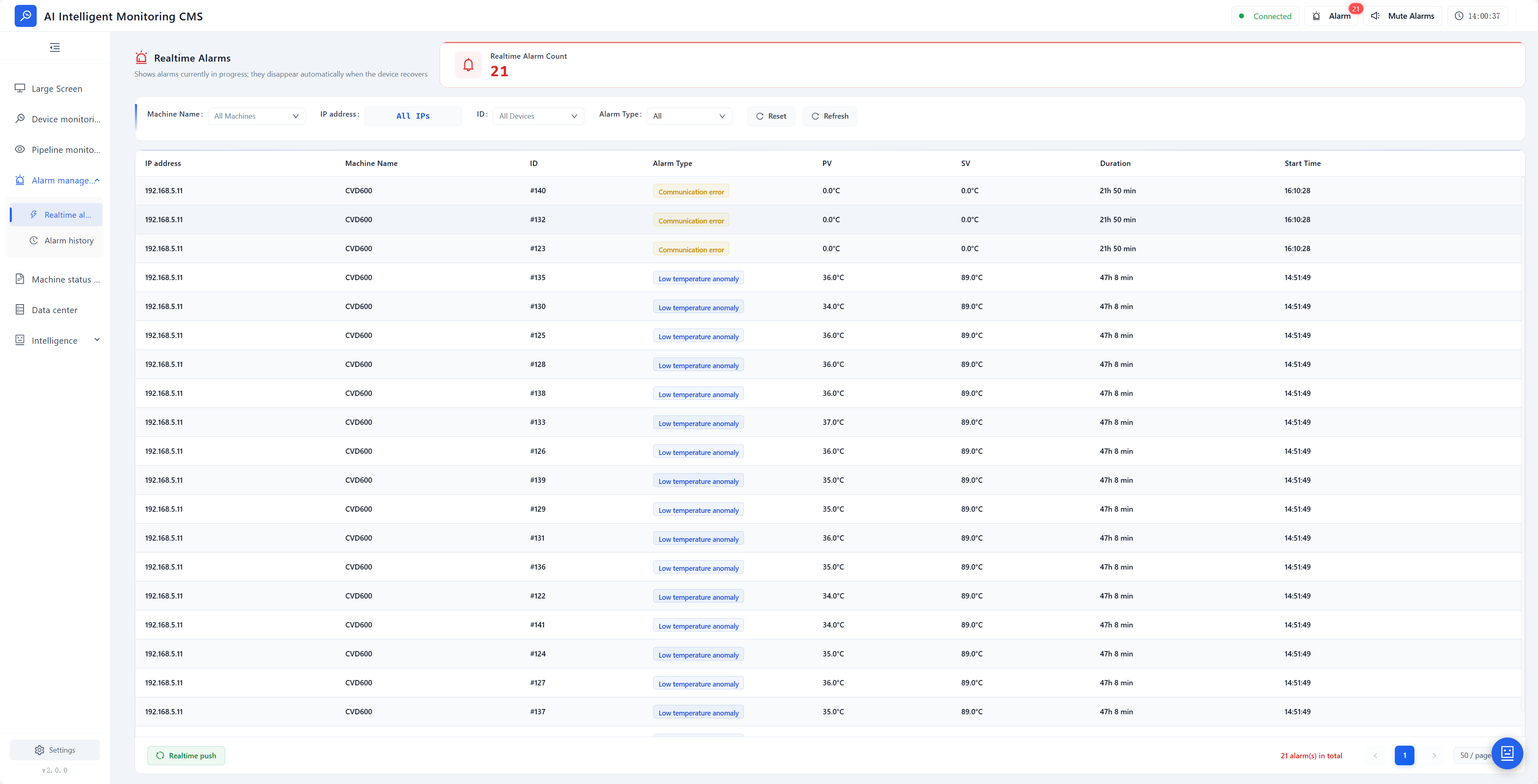Image resolution: width=1538 pixels, height=784 pixels.
Task: Click the ID cell #126
Action: (x=538, y=451)
